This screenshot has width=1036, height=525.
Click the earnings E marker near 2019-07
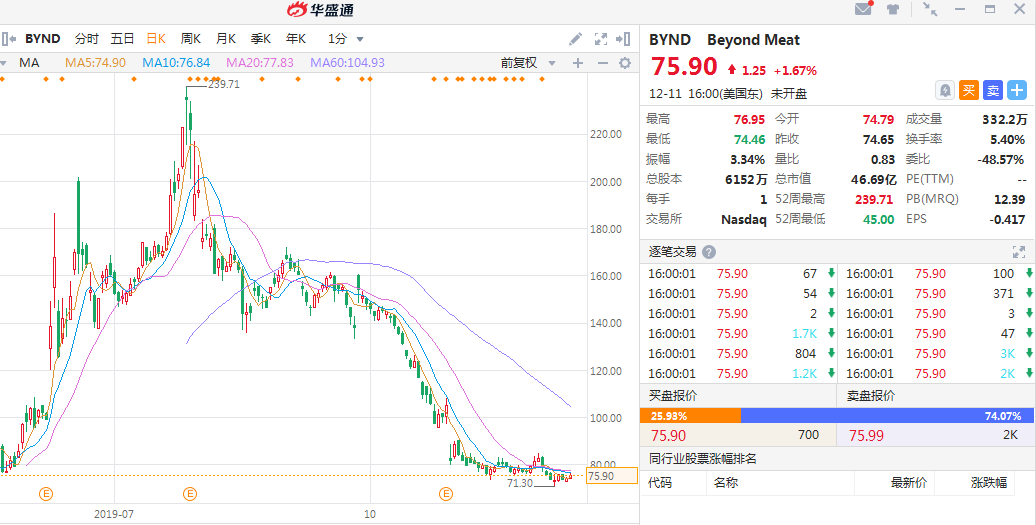pos(46,493)
